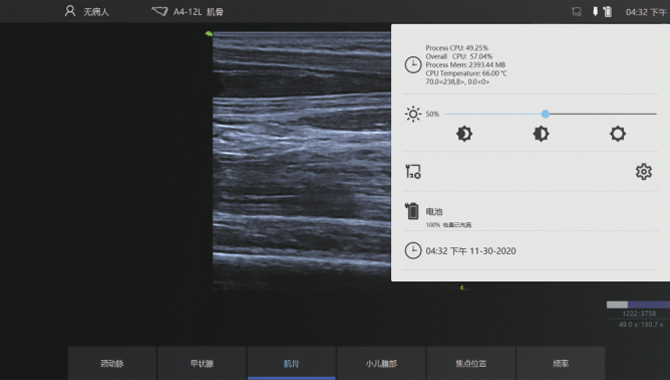
Task: Open system settings with the gear icon
Action: pyautogui.click(x=644, y=171)
